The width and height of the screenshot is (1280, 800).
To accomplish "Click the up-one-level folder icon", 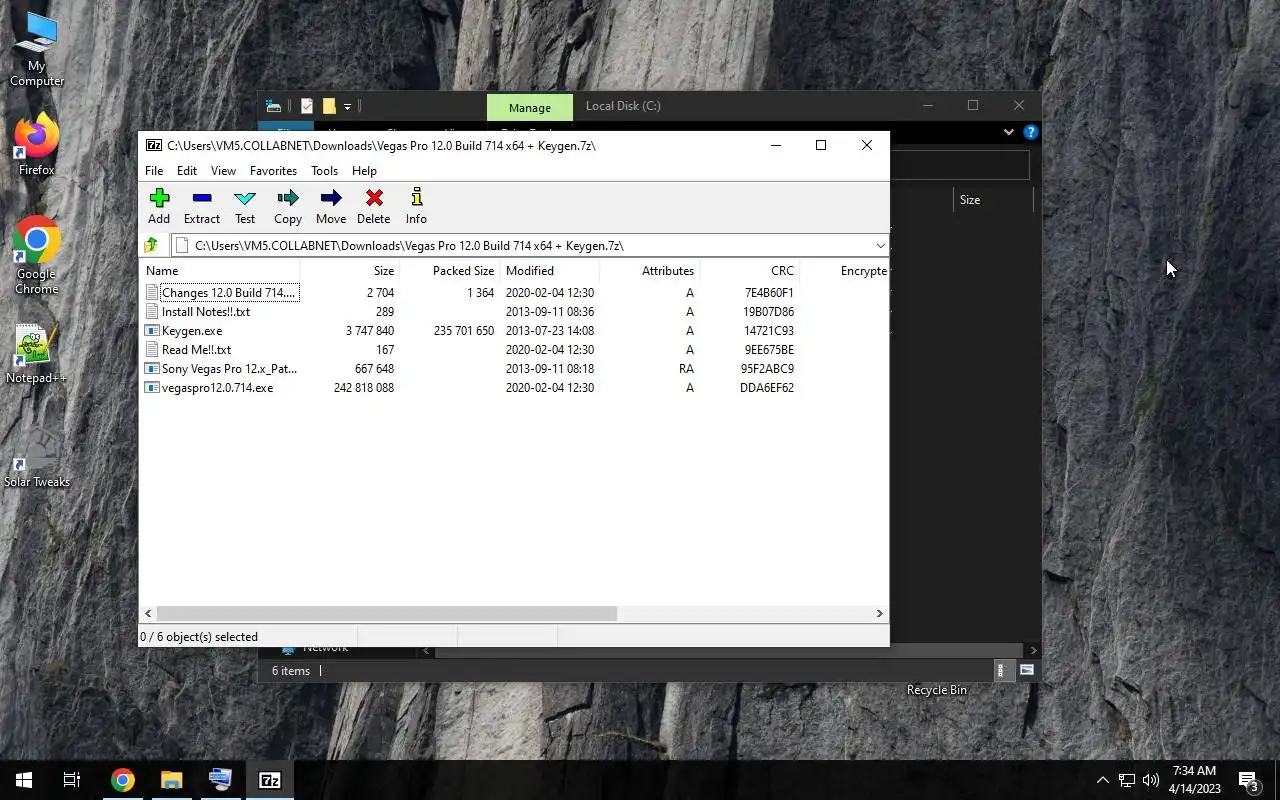I will pyautogui.click(x=152, y=245).
